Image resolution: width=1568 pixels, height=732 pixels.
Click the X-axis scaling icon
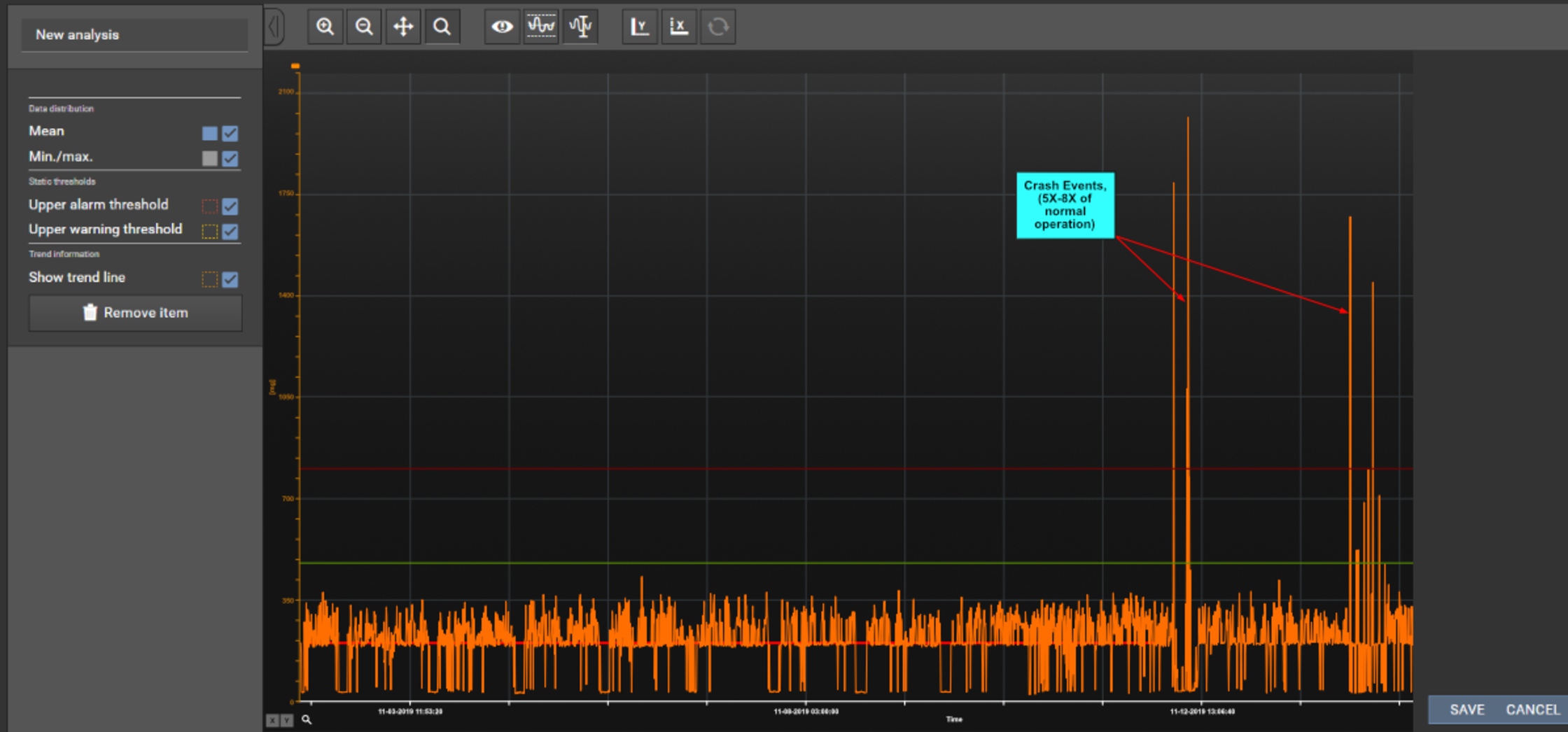pos(678,27)
